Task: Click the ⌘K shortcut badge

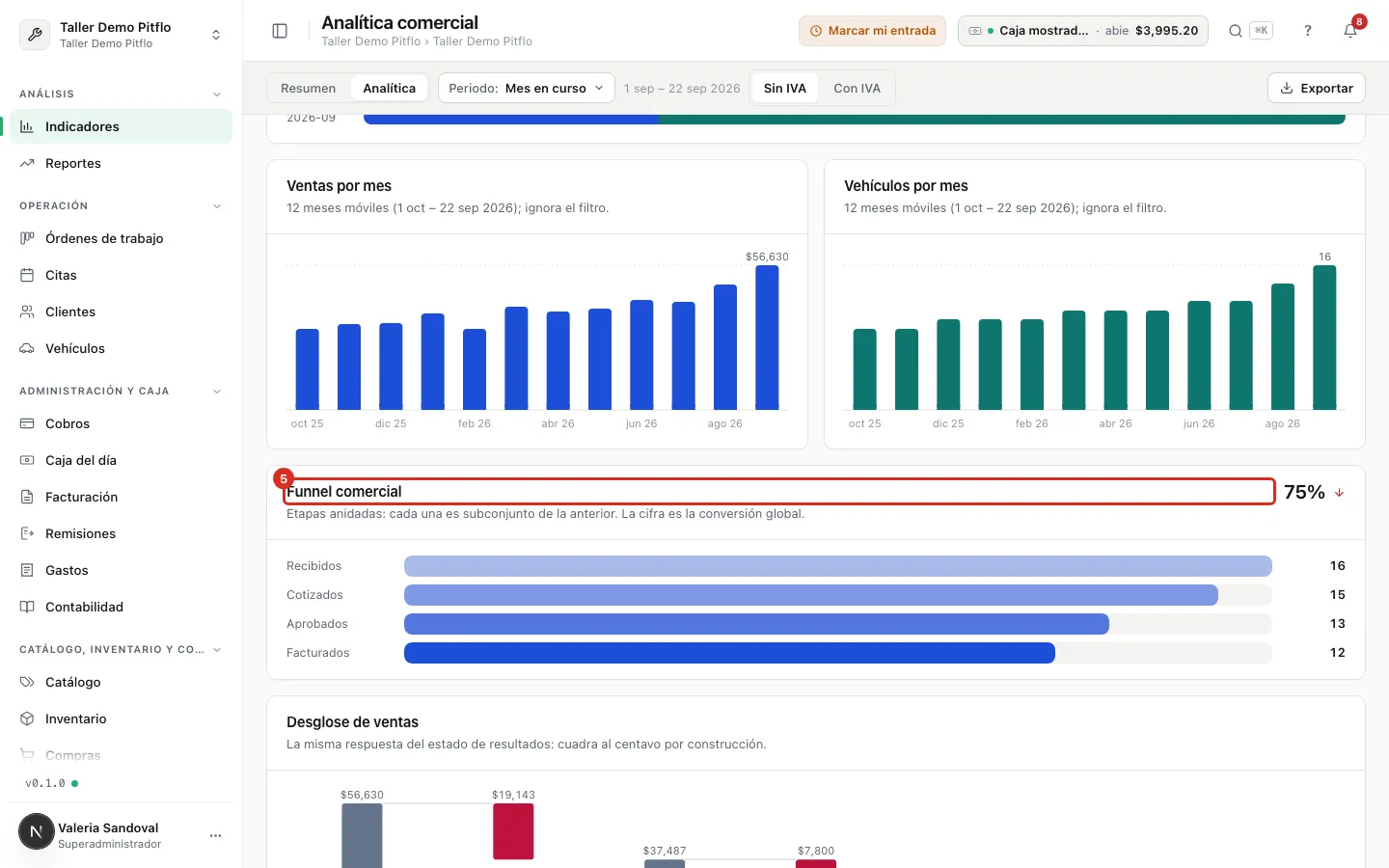Action: pos(1261,31)
